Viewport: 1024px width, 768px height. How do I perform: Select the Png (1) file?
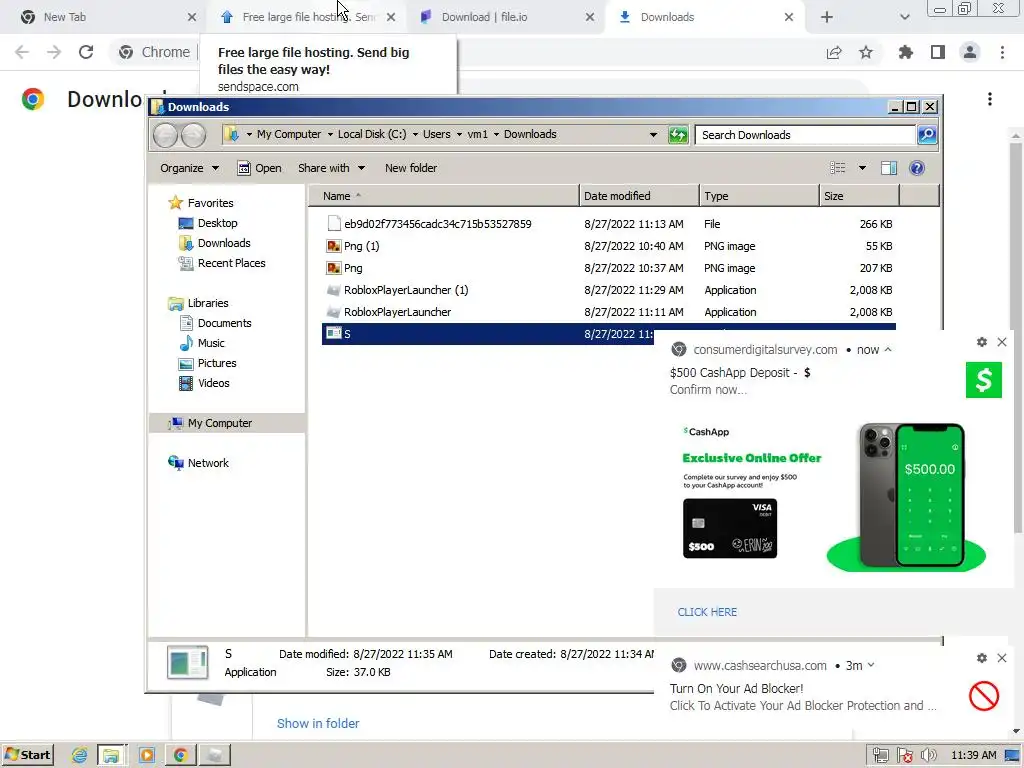coord(609,246)
